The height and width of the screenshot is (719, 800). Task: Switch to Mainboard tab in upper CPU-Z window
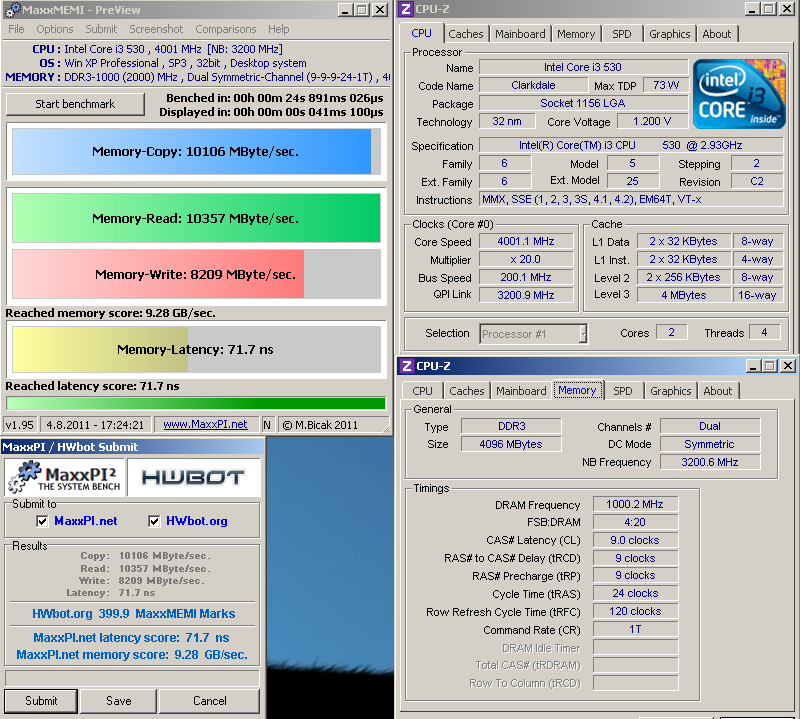pos(520,34)
